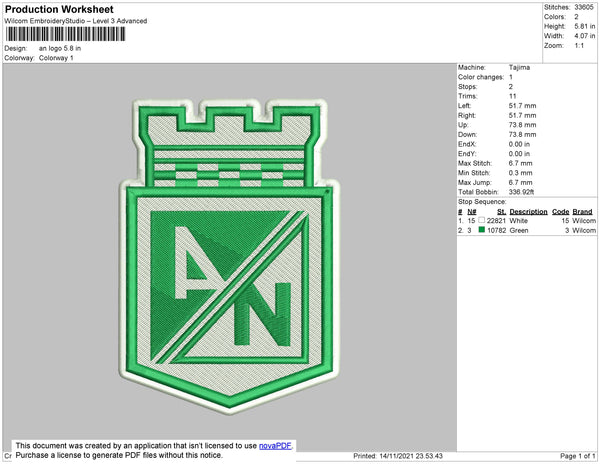
Task: Click the 'Code' column header
Action: pyautogui.click(x=561, y=212)
